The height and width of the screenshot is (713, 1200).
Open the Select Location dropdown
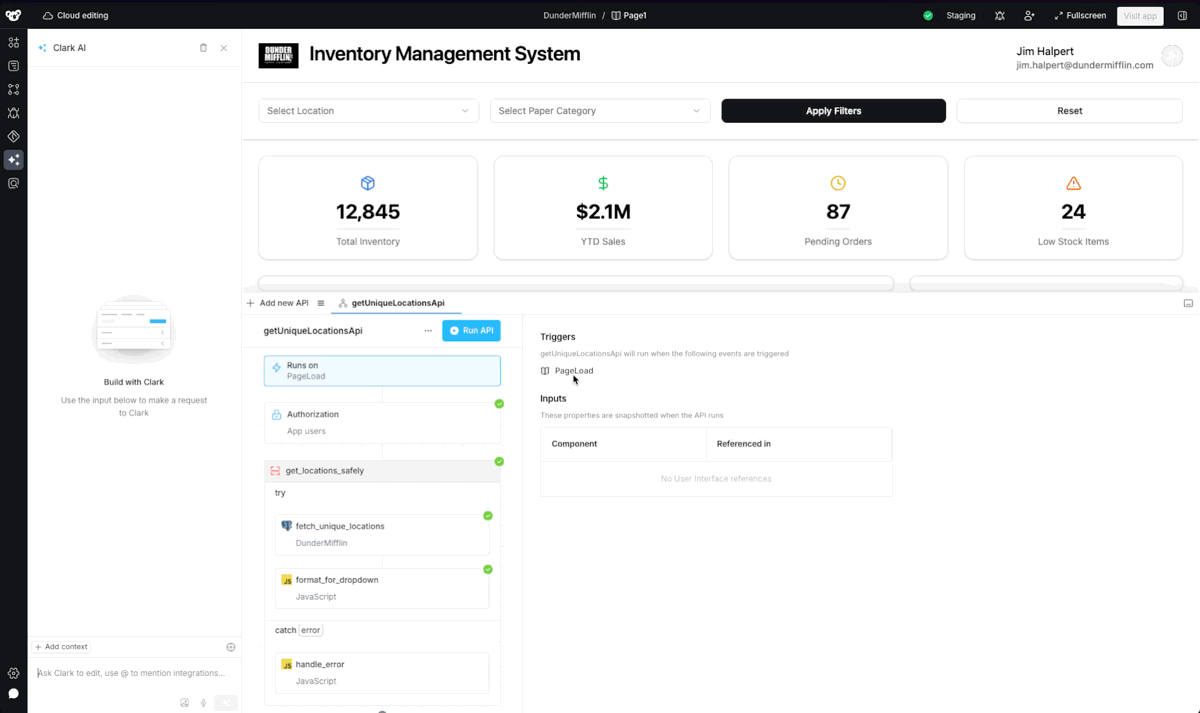[x=368, y=111]
